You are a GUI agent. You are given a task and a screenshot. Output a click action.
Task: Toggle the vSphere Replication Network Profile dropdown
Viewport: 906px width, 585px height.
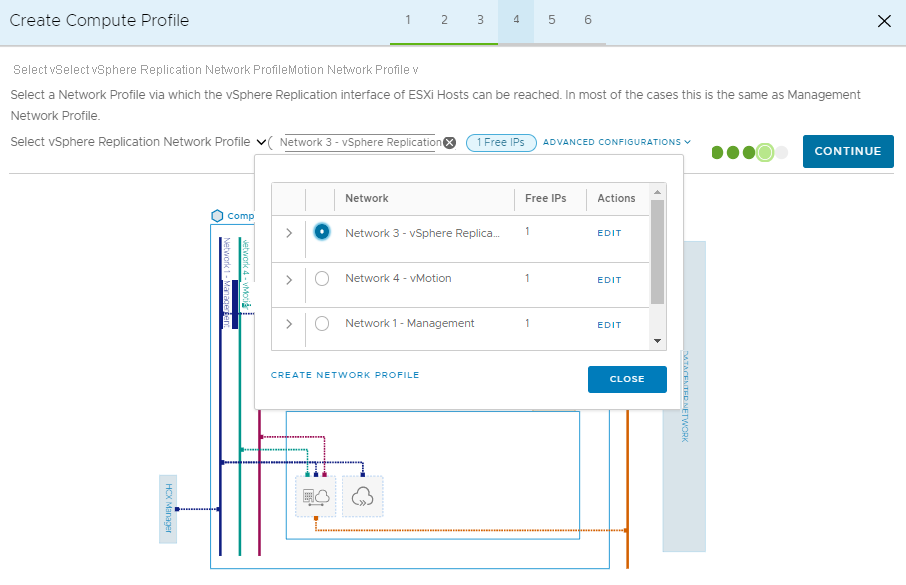point(261,142)
